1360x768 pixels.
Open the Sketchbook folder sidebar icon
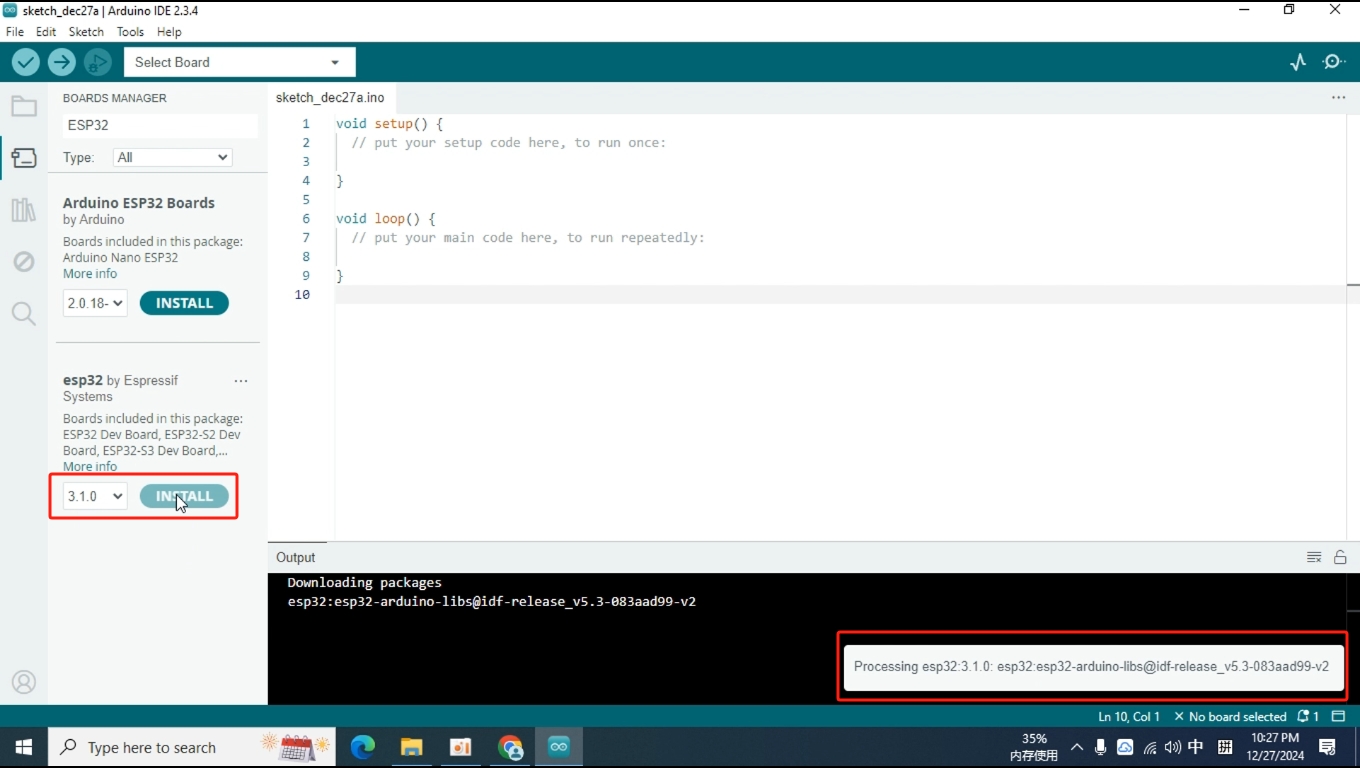coord(24,106)
